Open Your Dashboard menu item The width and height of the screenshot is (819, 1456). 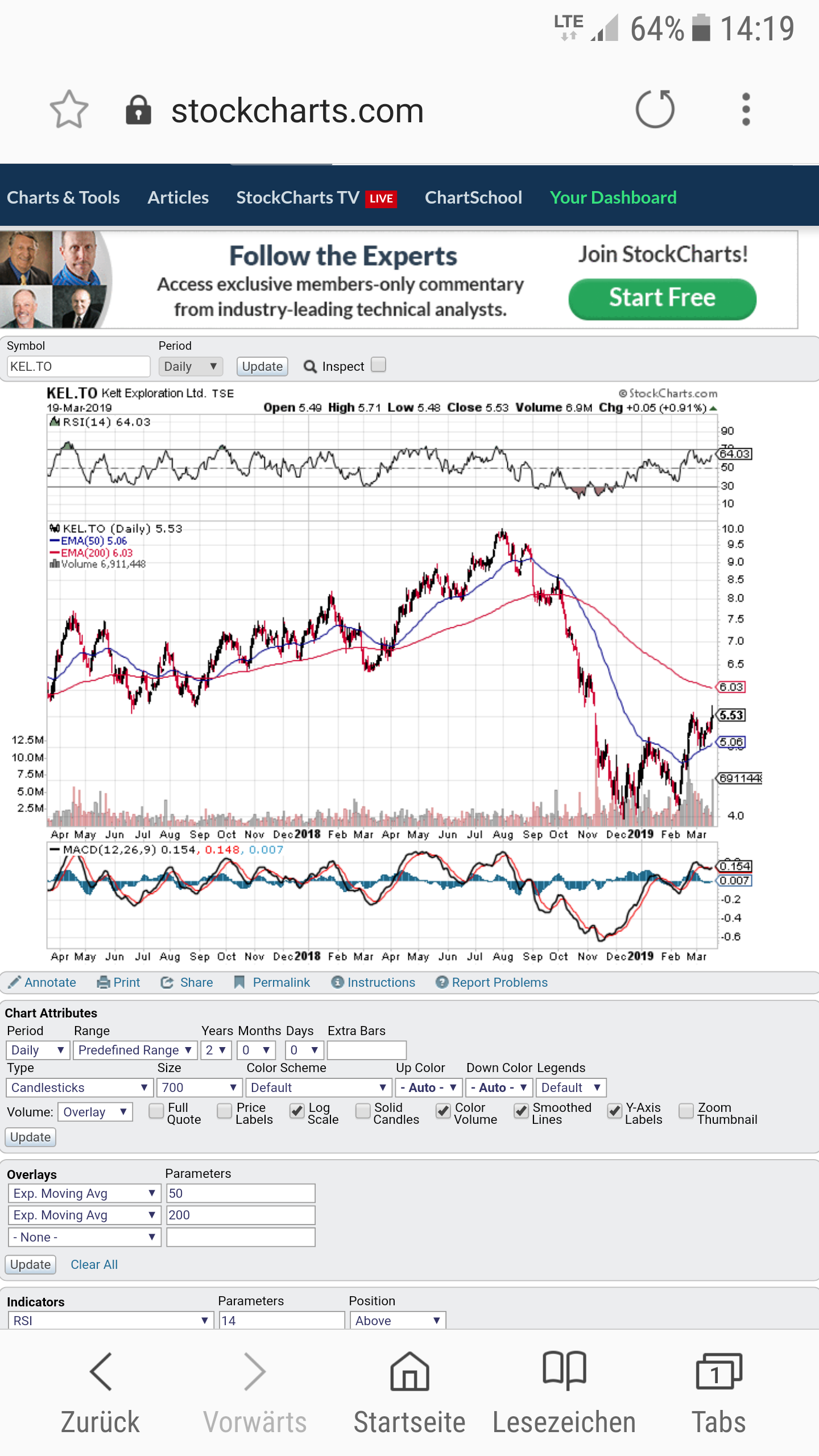click(x=613, y=197)
